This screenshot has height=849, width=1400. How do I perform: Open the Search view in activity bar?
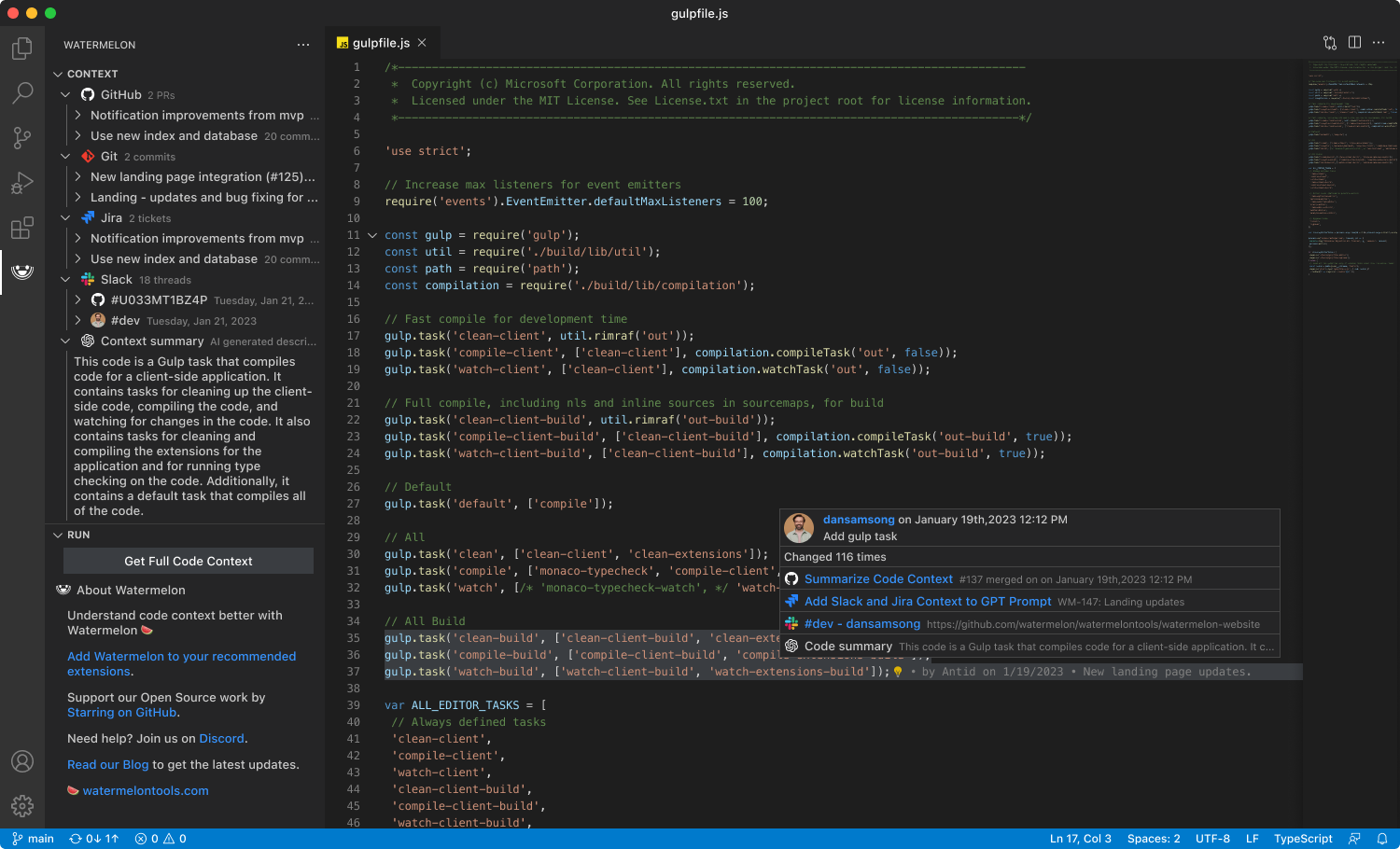click(22, 92)
